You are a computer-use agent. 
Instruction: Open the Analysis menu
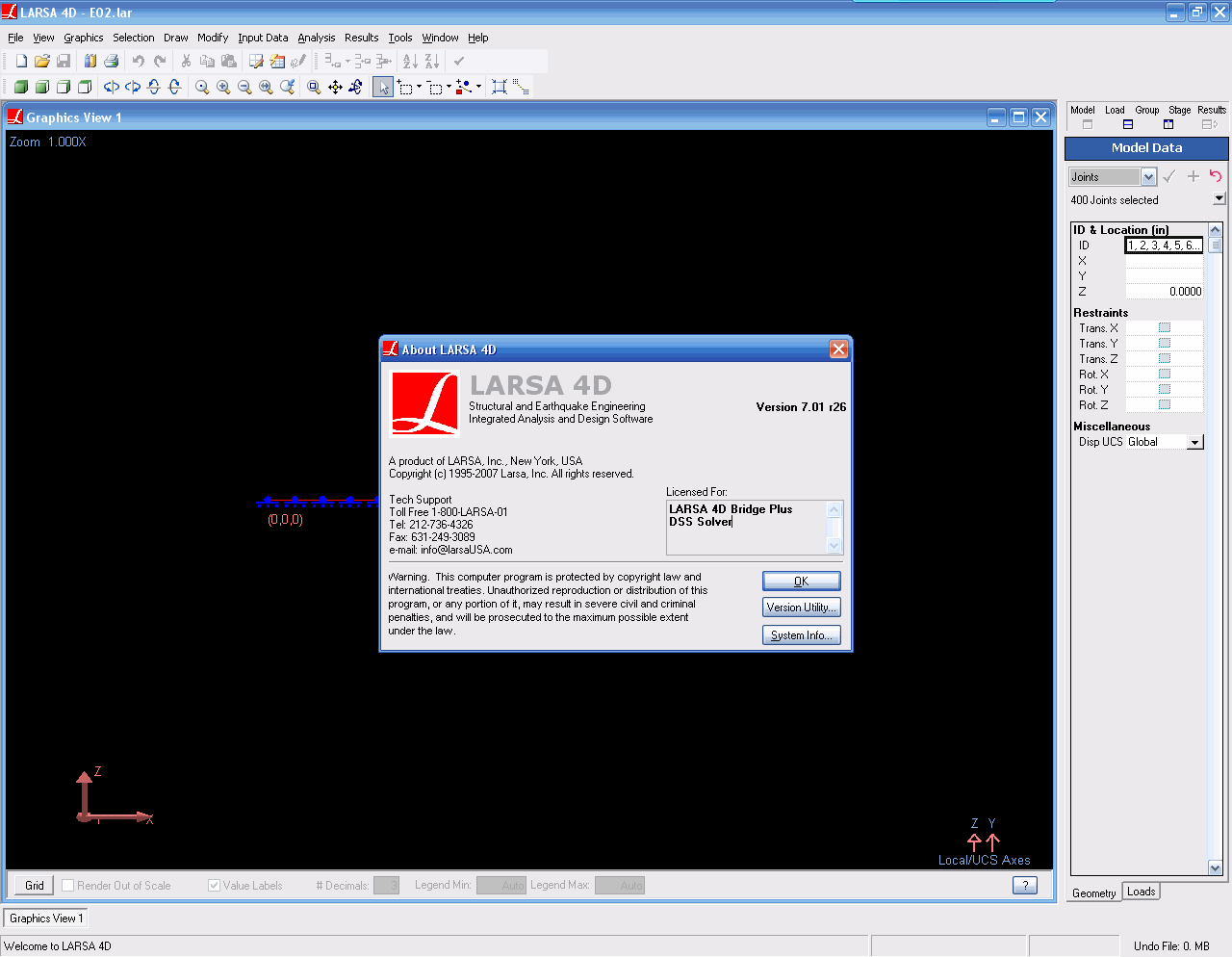(317, 38)
